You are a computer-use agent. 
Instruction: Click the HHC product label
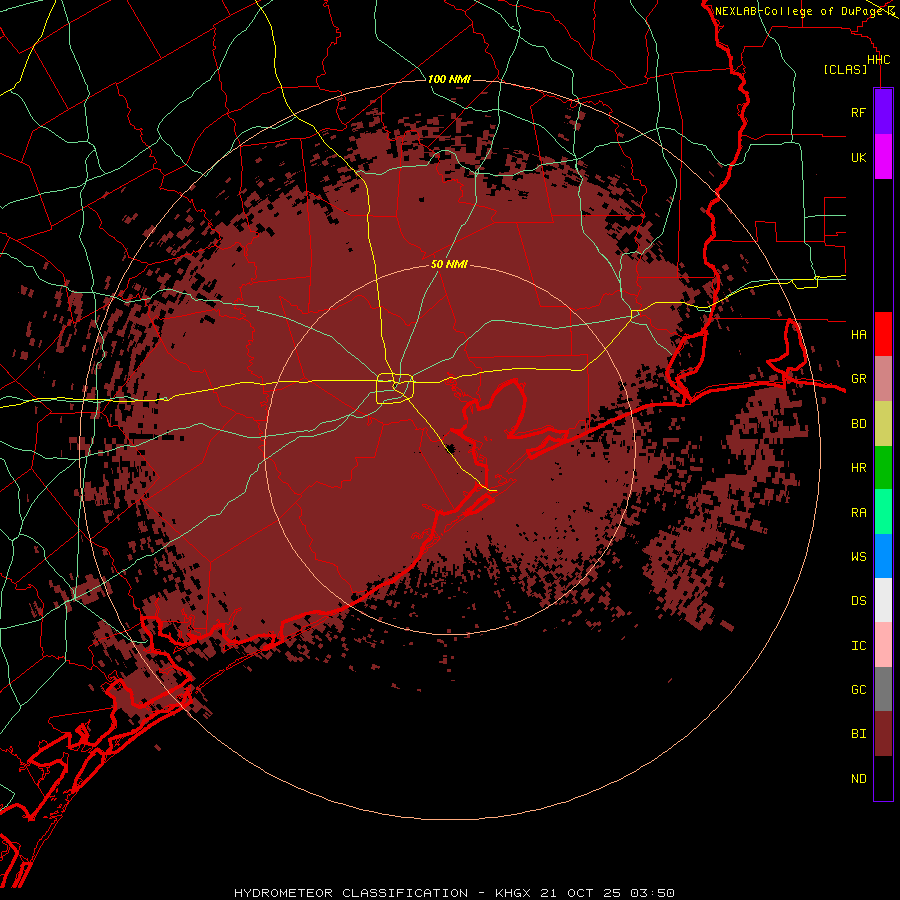coord(878,60)
